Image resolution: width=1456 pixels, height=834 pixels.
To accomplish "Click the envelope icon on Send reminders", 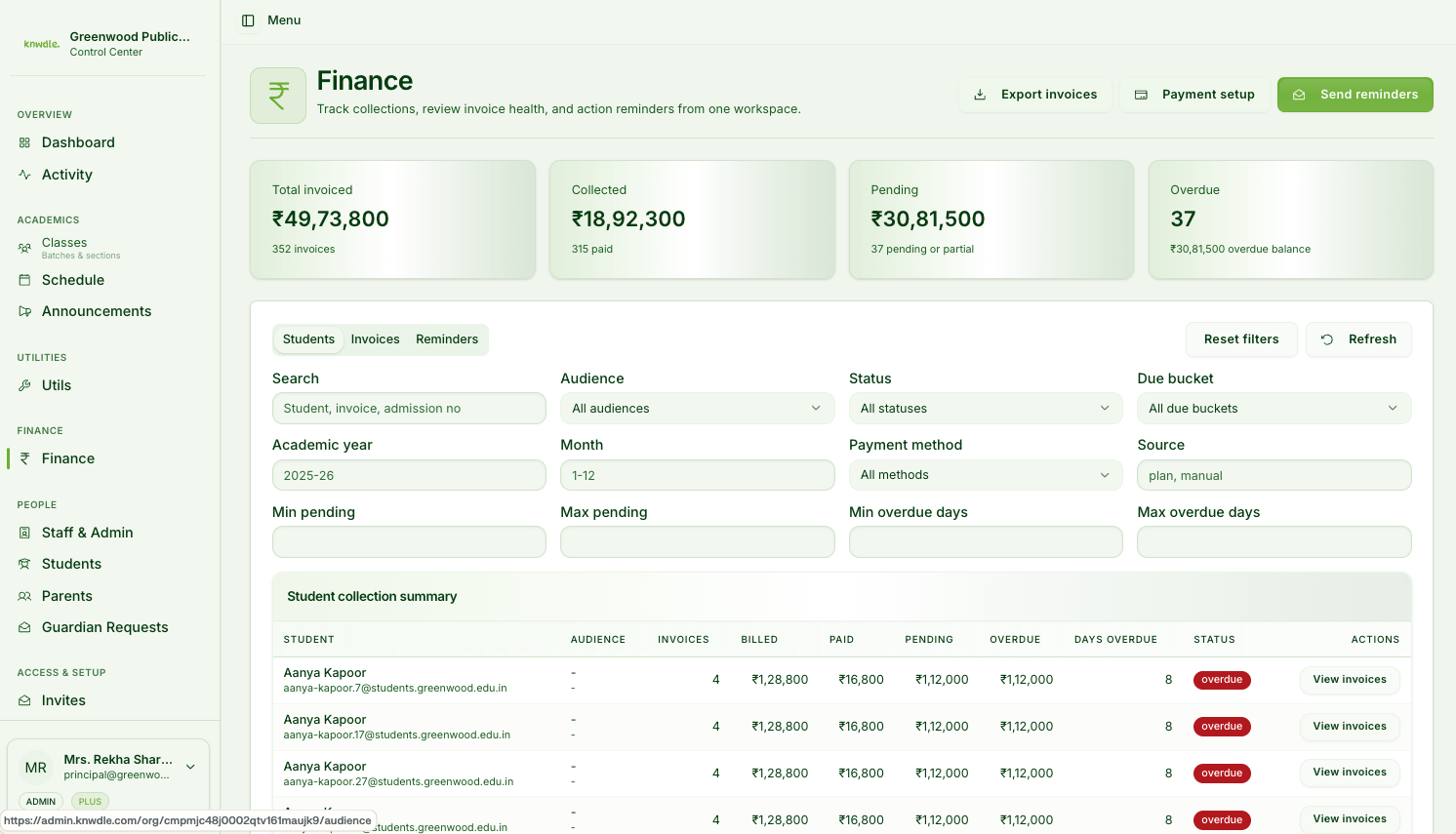I will click(1299, 95).
